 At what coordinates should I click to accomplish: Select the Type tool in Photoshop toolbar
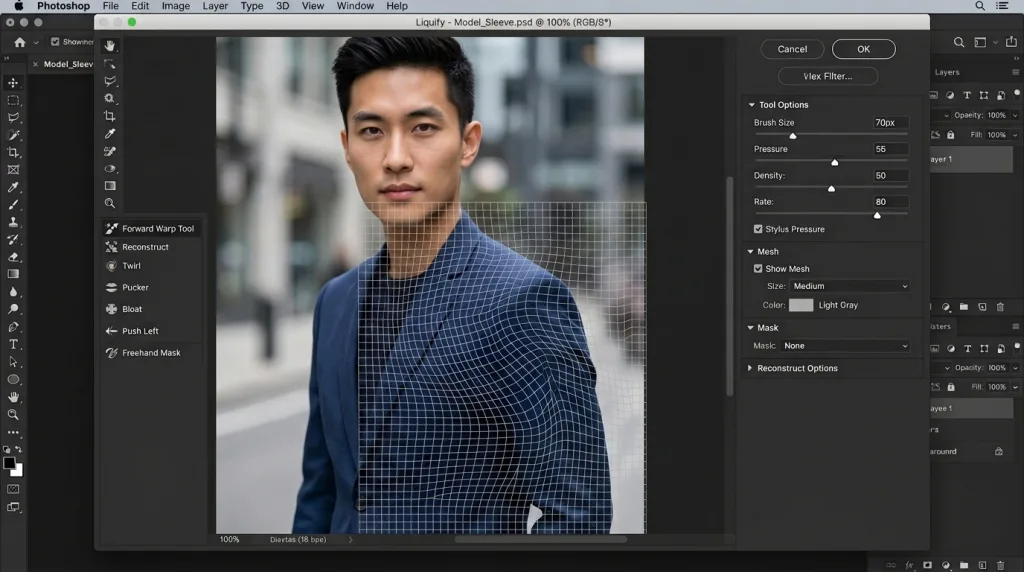(13, 344)
